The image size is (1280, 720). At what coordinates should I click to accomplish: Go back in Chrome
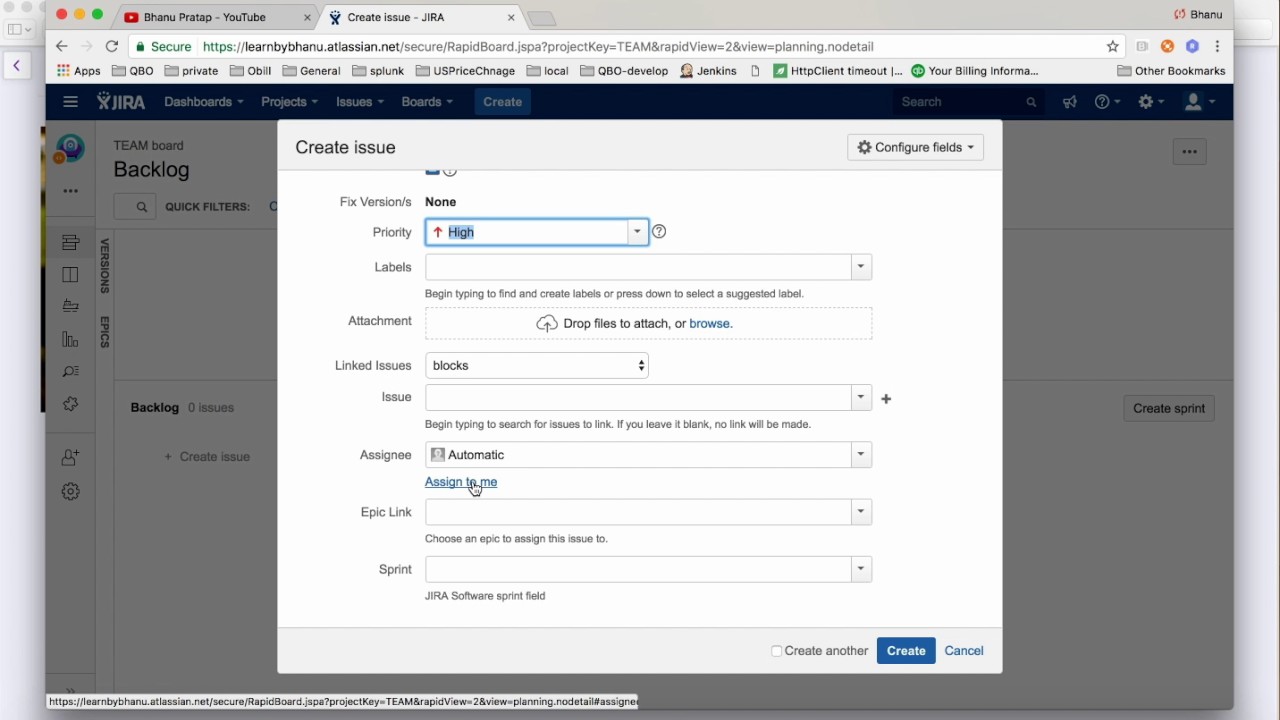(61, 46)
